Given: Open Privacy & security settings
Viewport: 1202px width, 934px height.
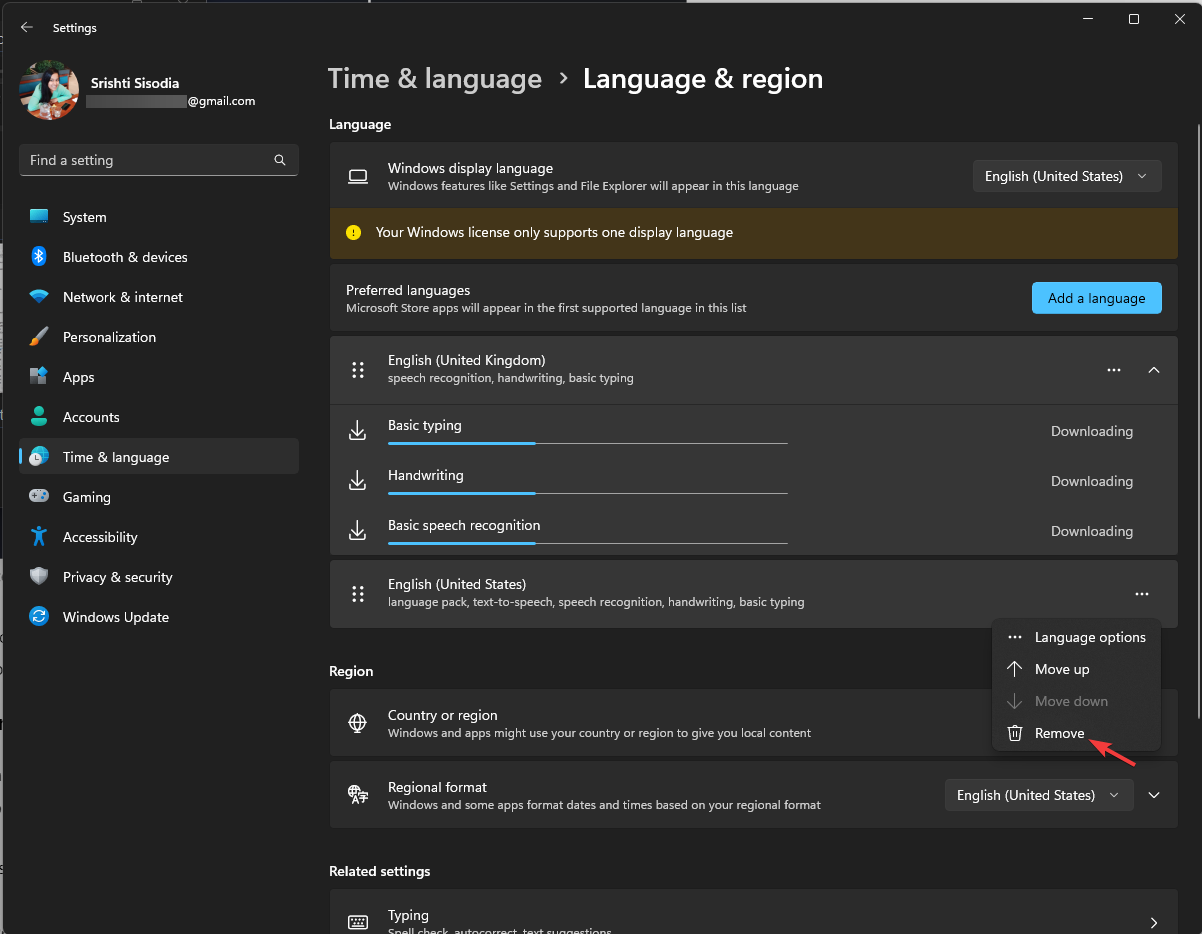Looking at the screenshot, I should click(159, 577).
